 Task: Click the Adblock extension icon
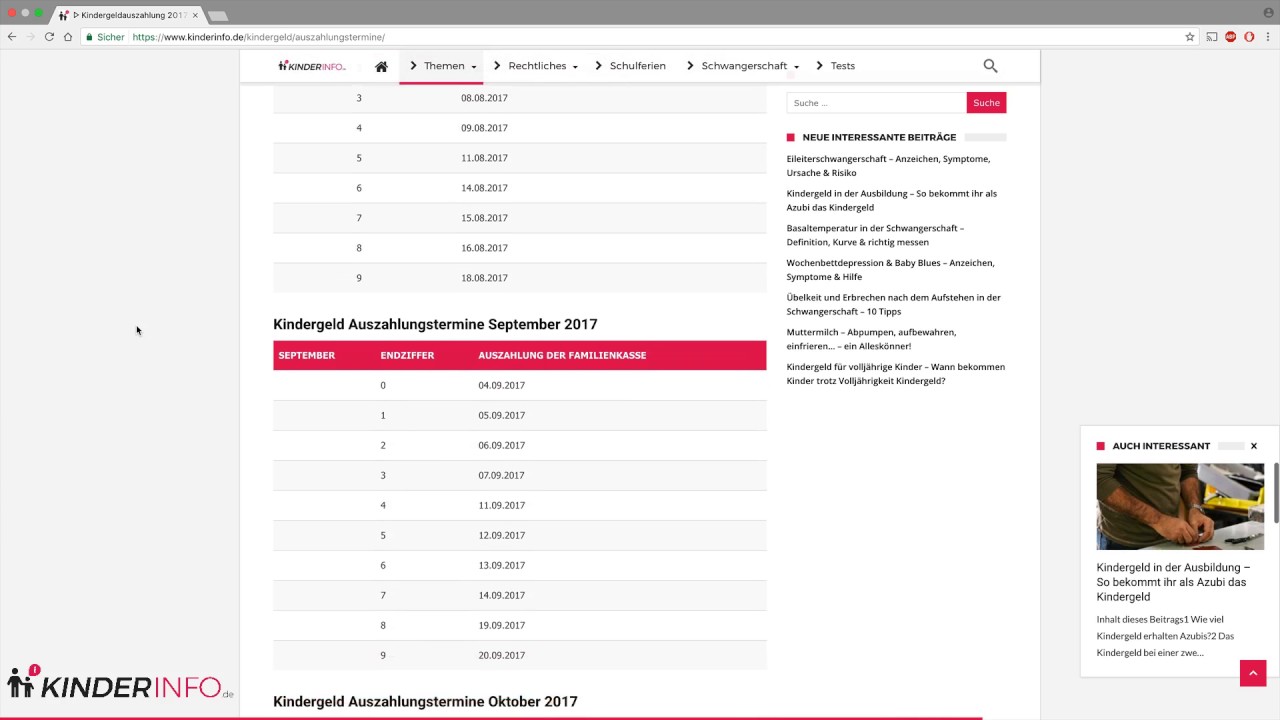pyautogui.click(x=1231, y=37)
